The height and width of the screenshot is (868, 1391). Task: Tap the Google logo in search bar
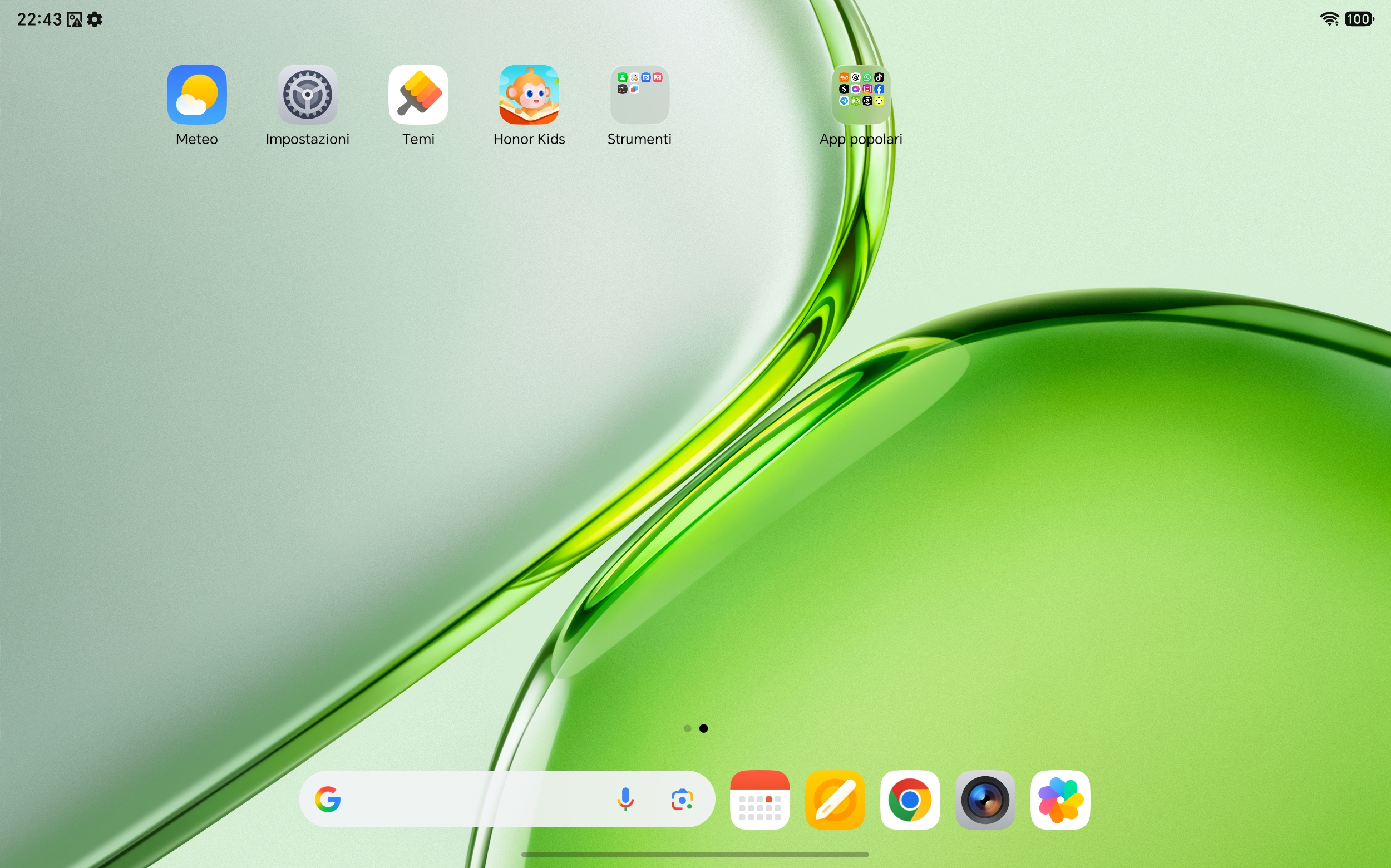pos(328,799)
